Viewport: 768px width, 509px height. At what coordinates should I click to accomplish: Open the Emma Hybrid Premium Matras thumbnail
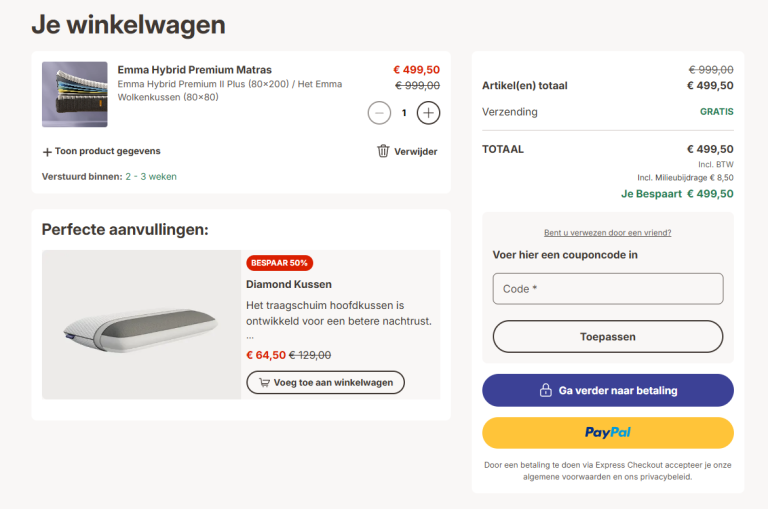(x=74, y=94)
